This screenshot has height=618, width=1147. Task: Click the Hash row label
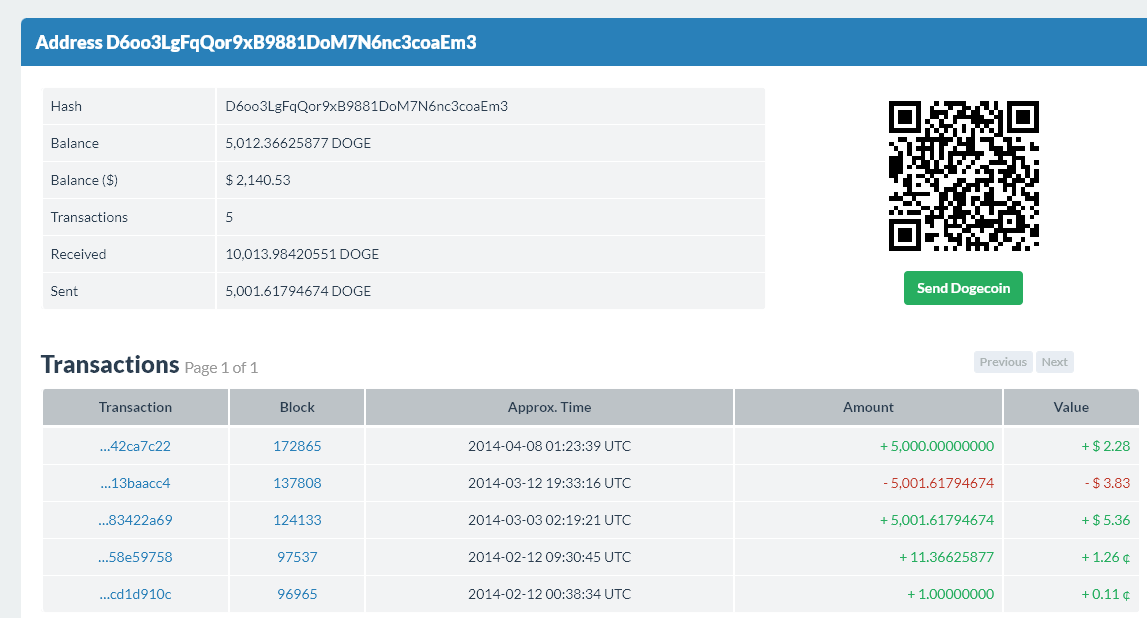pyautogui.click(x=66, y=106)
